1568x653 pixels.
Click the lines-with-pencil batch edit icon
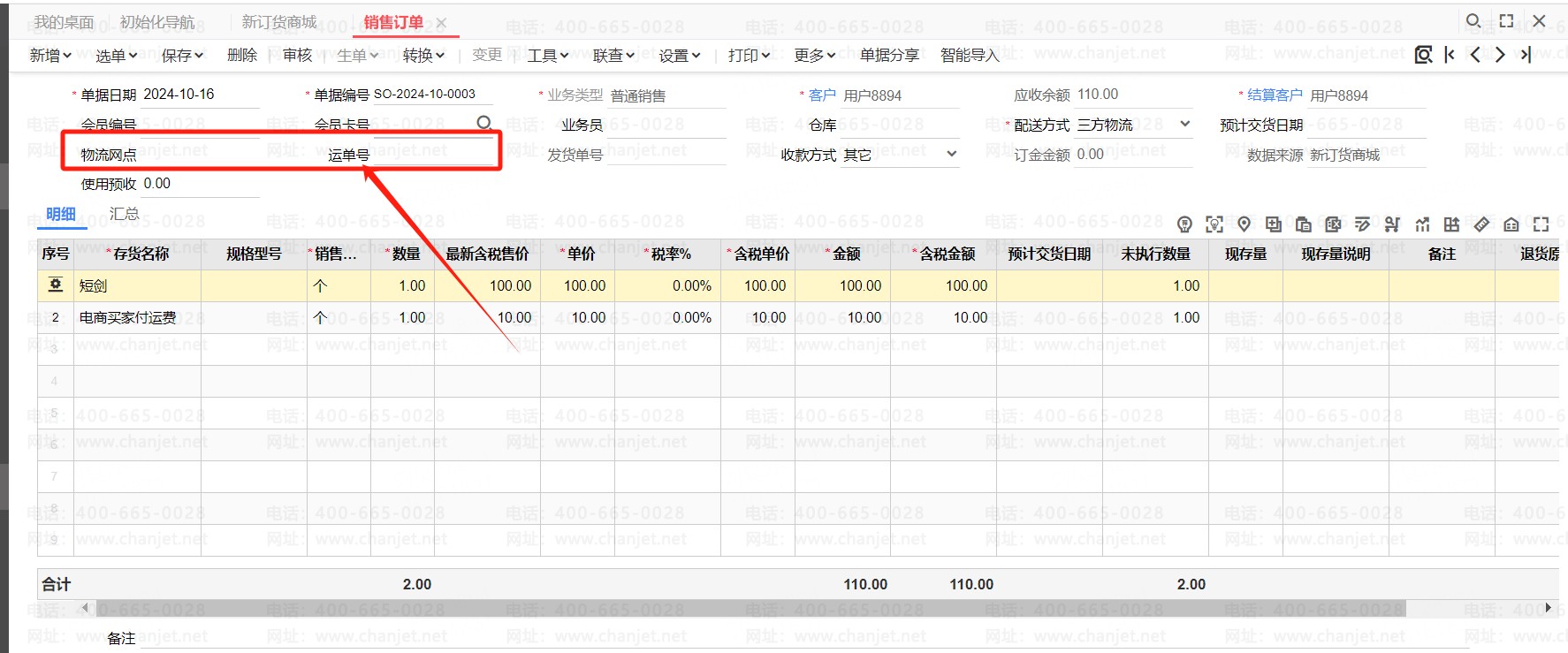point(1363,224)
